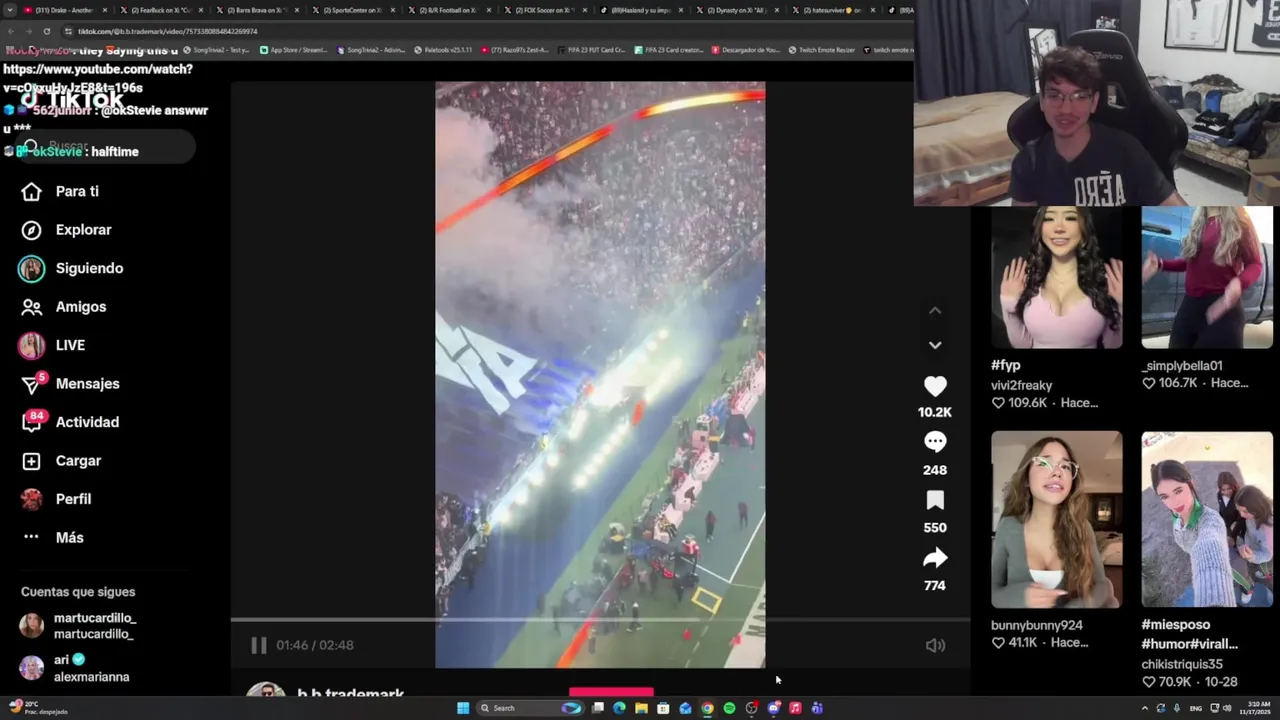Switch to the FOX Soccer on X tab
This screenshot has width=1280, height=720.
point(546,10)
